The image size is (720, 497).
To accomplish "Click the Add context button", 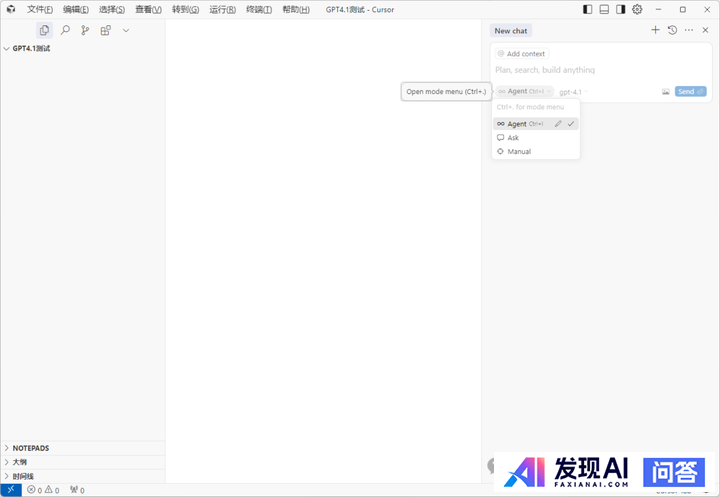I will tap(522, 54).
